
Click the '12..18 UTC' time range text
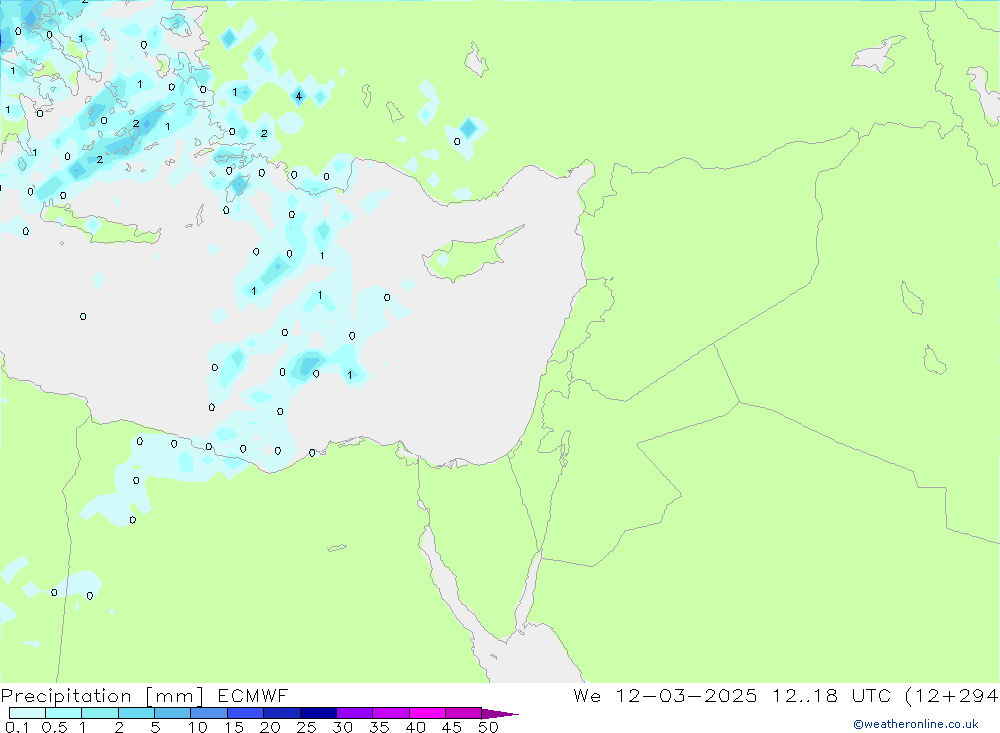[832, 696]
